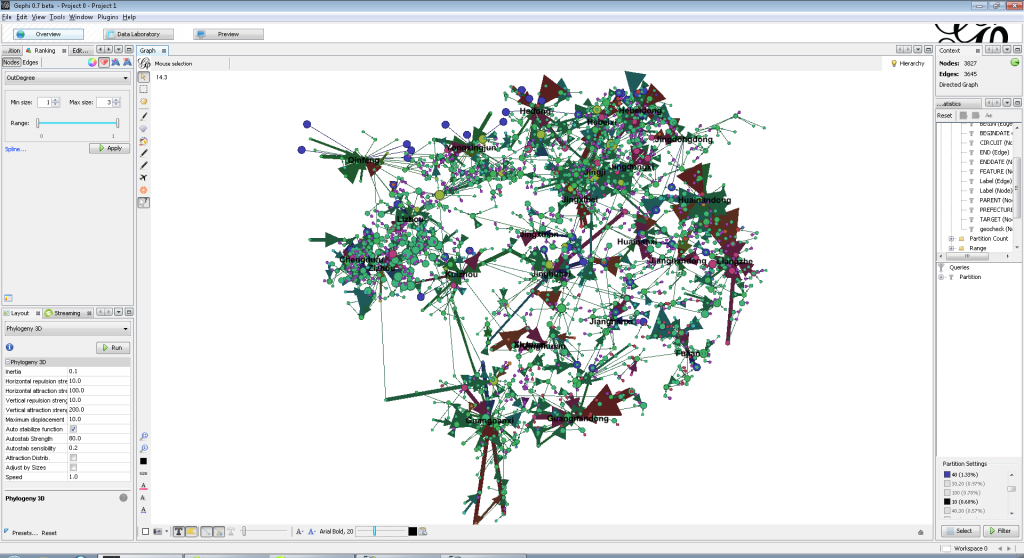
Task: Collapse the Phylogeny 3D properties section
Action: [8, 362]
